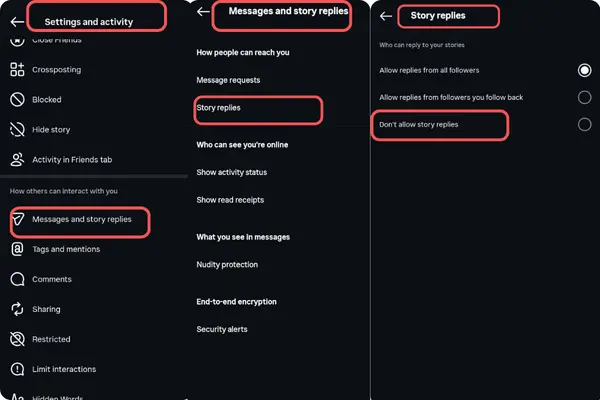The image size is (600, 400).
Task: Click the Tags and mentions @ icon
Action: click(17, 249)
